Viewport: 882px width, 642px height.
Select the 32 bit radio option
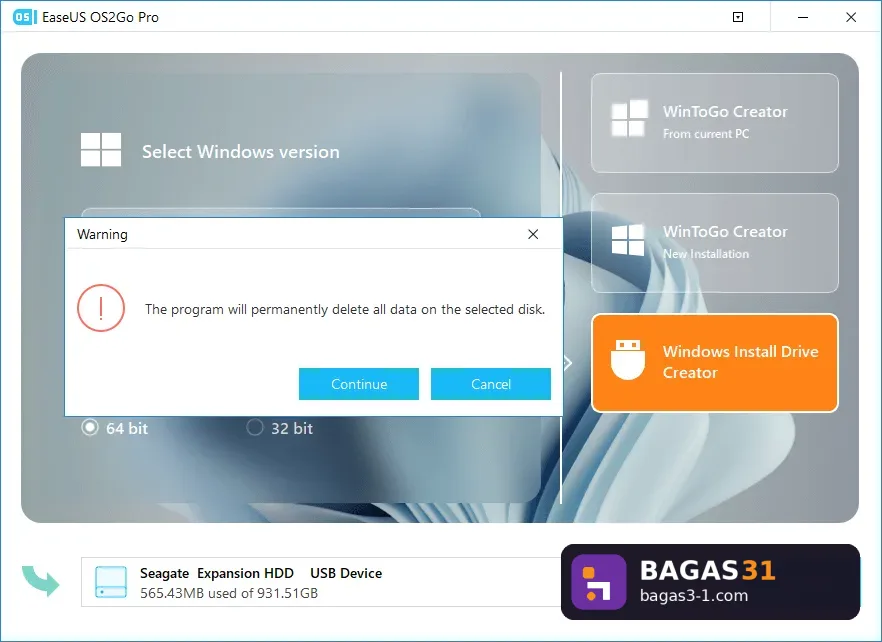[x=255, y=428]
